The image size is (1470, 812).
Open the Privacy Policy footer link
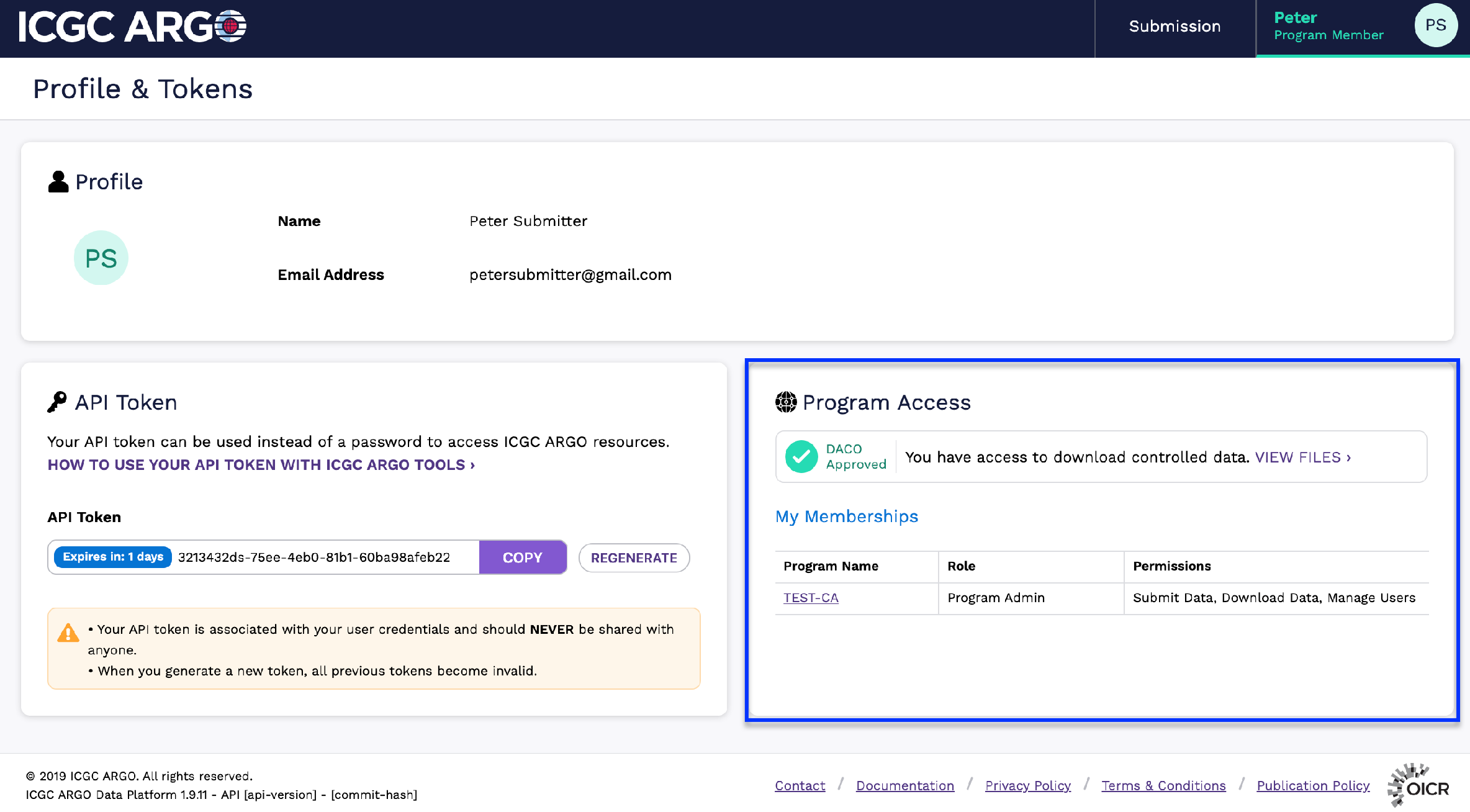point(1028,786)
